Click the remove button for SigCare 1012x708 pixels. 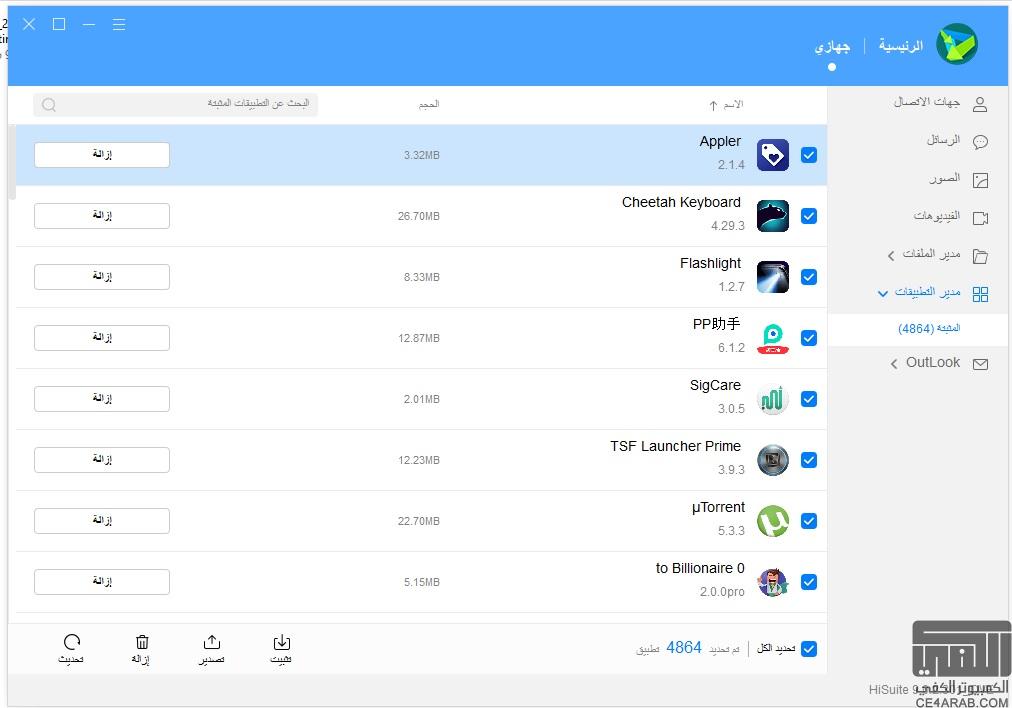click(102, 399)
